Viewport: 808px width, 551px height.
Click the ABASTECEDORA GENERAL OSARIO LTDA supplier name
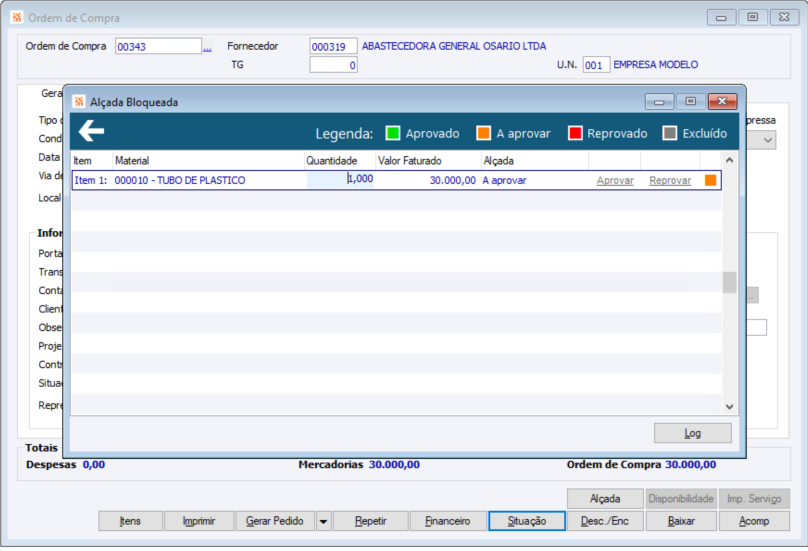[454, 46]
